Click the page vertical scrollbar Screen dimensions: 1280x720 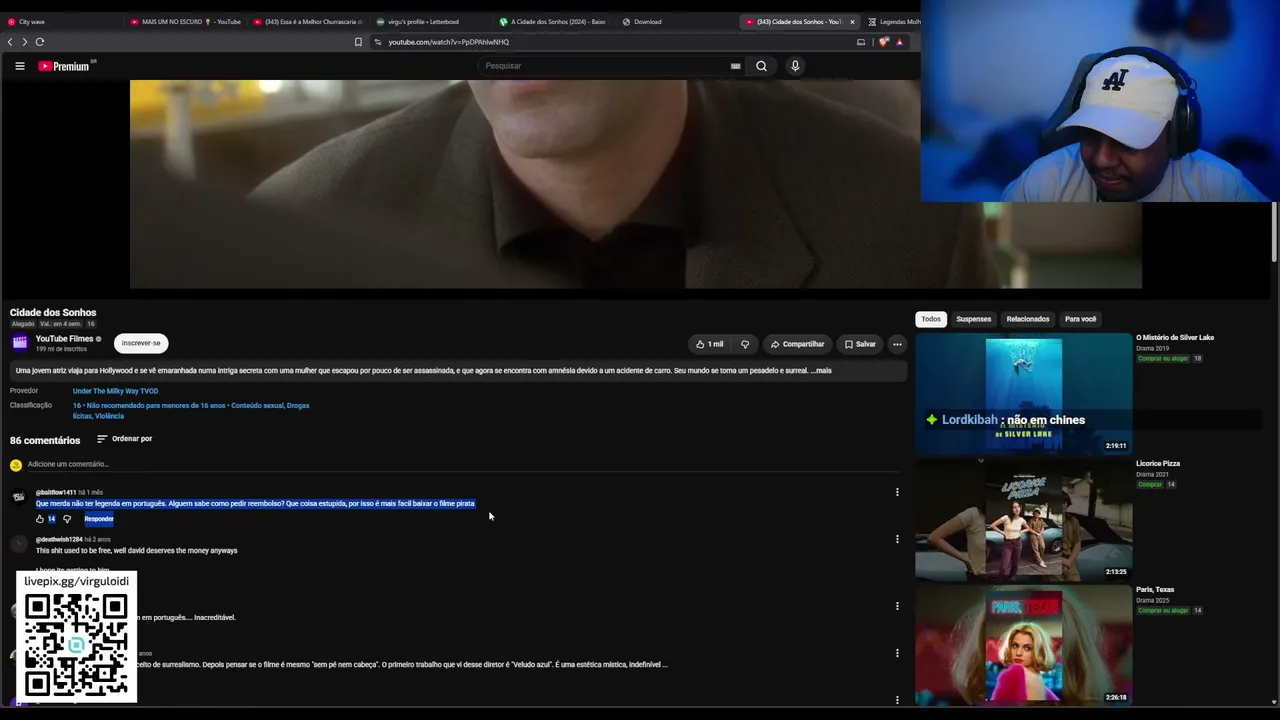coord(1274,232)
